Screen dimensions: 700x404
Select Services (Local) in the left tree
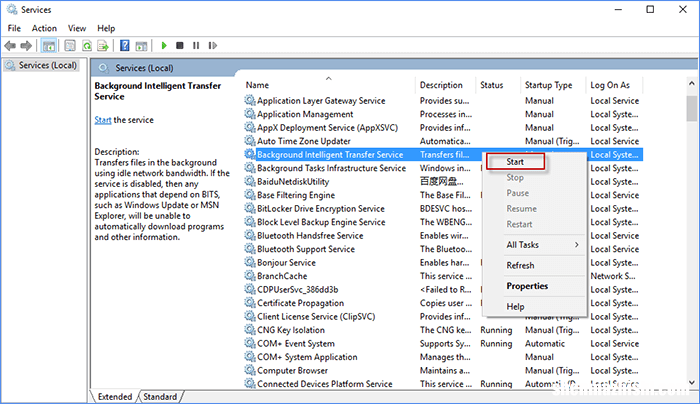tap(42, 66)
